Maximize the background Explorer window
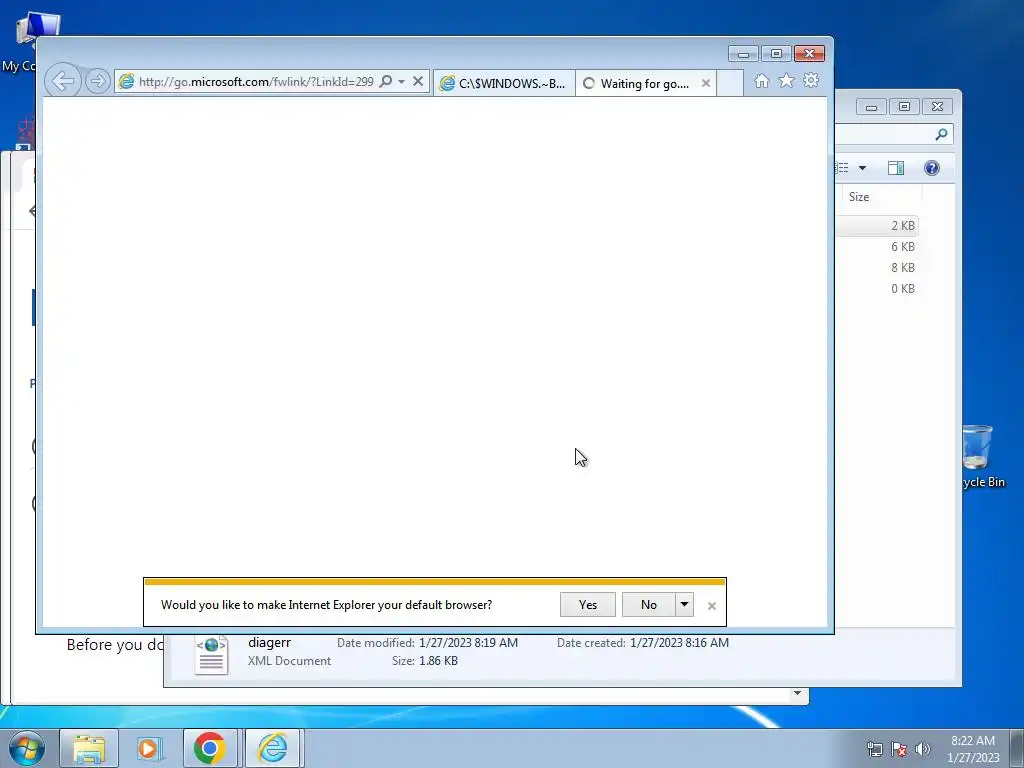The width and height of the screenshot is (1024, 768). (904, 106)
